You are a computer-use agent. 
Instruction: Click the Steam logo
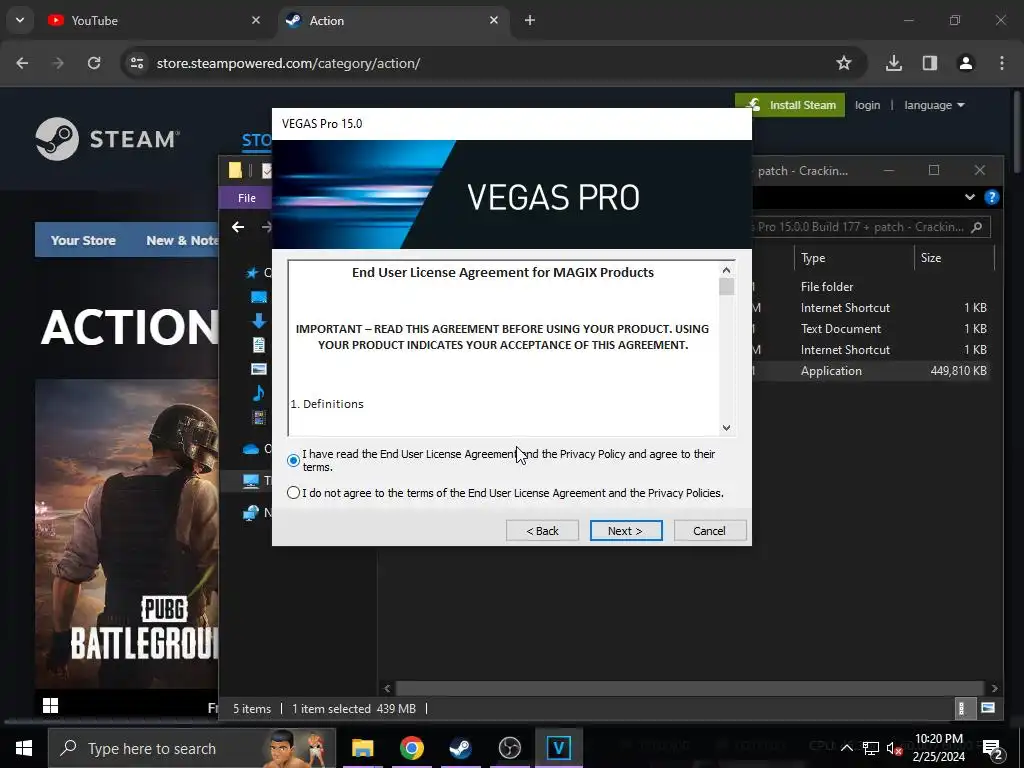(x=108, y=139)
